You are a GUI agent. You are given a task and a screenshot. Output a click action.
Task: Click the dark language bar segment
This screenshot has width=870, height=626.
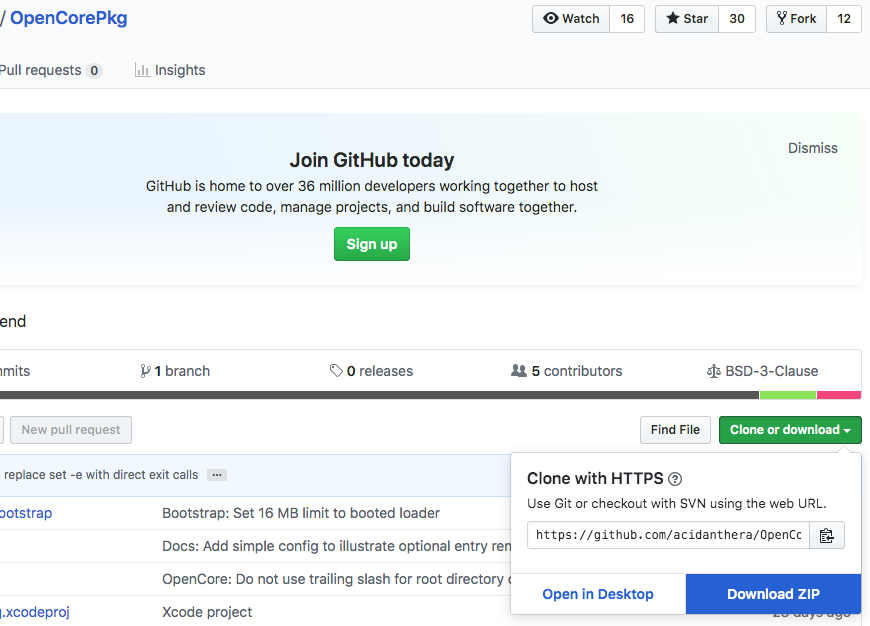[380, 395]
